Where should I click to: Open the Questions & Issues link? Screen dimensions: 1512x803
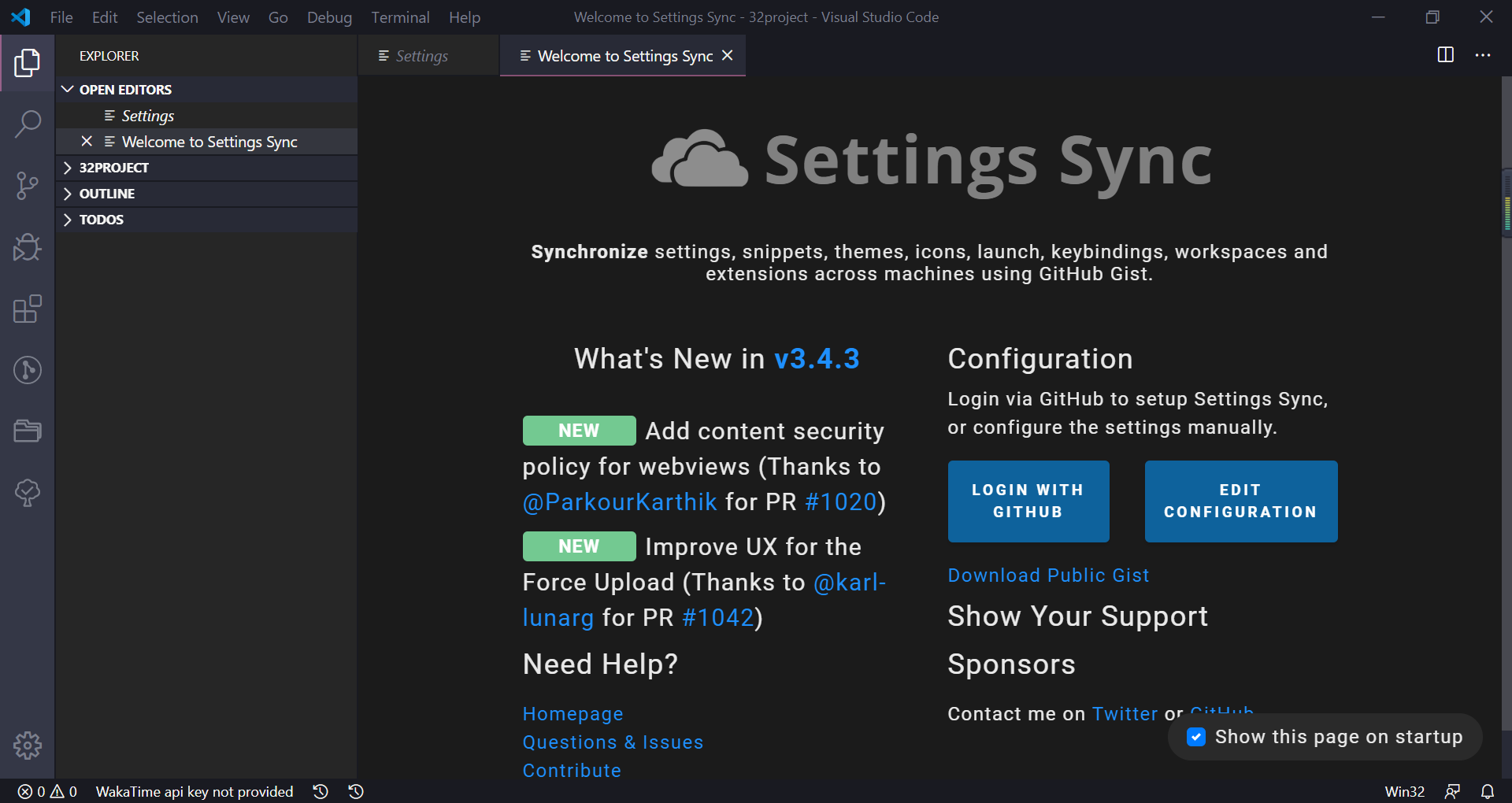[x=613, y=742]
